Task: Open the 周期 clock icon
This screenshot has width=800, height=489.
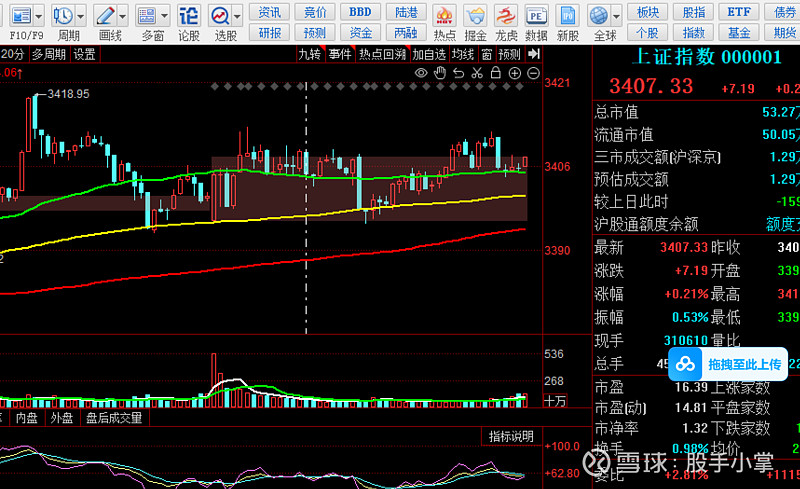Action: 63,16
